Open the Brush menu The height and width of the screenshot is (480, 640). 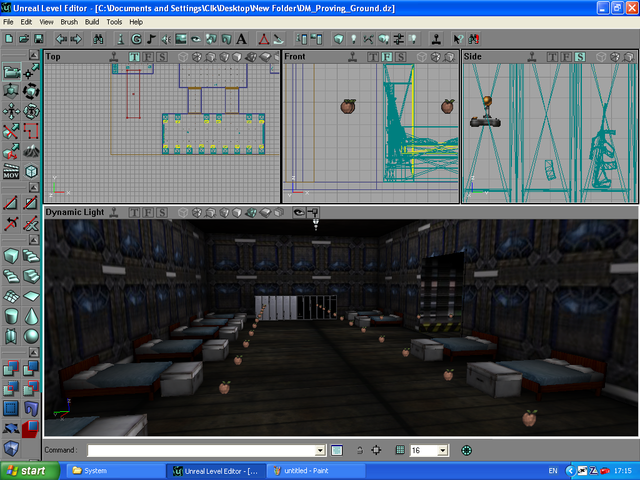click(x=69, y=21)
